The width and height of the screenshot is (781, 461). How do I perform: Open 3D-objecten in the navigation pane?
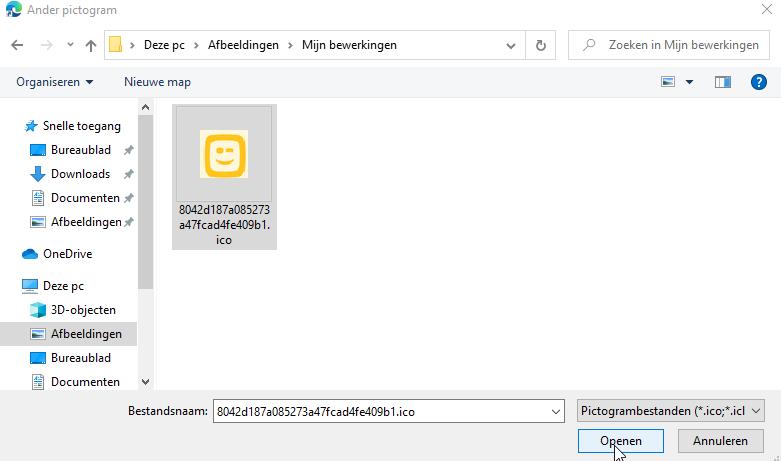pyautogui.click(x=83, y=310)
